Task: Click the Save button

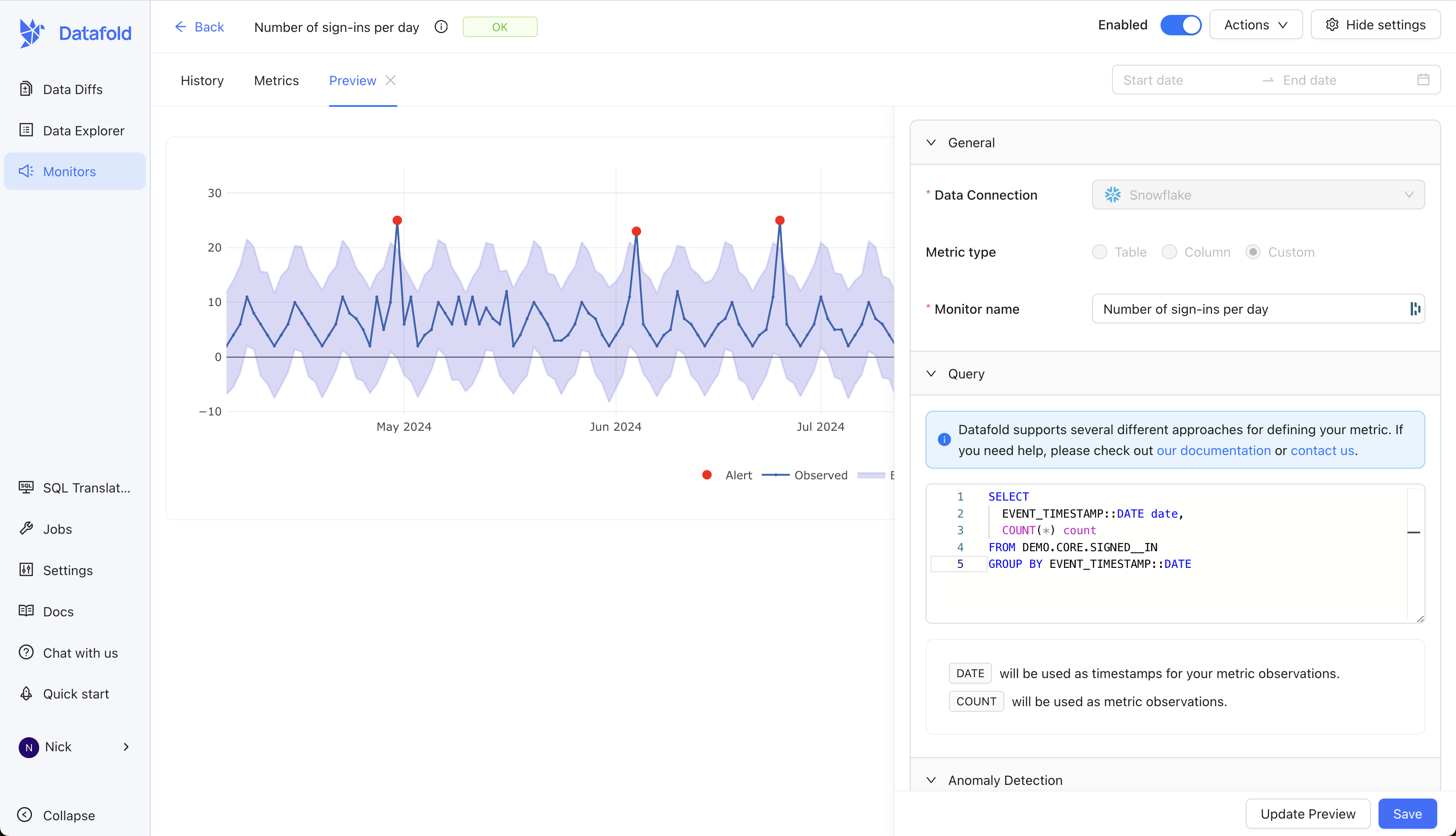Action: [x=1407, y=813]
